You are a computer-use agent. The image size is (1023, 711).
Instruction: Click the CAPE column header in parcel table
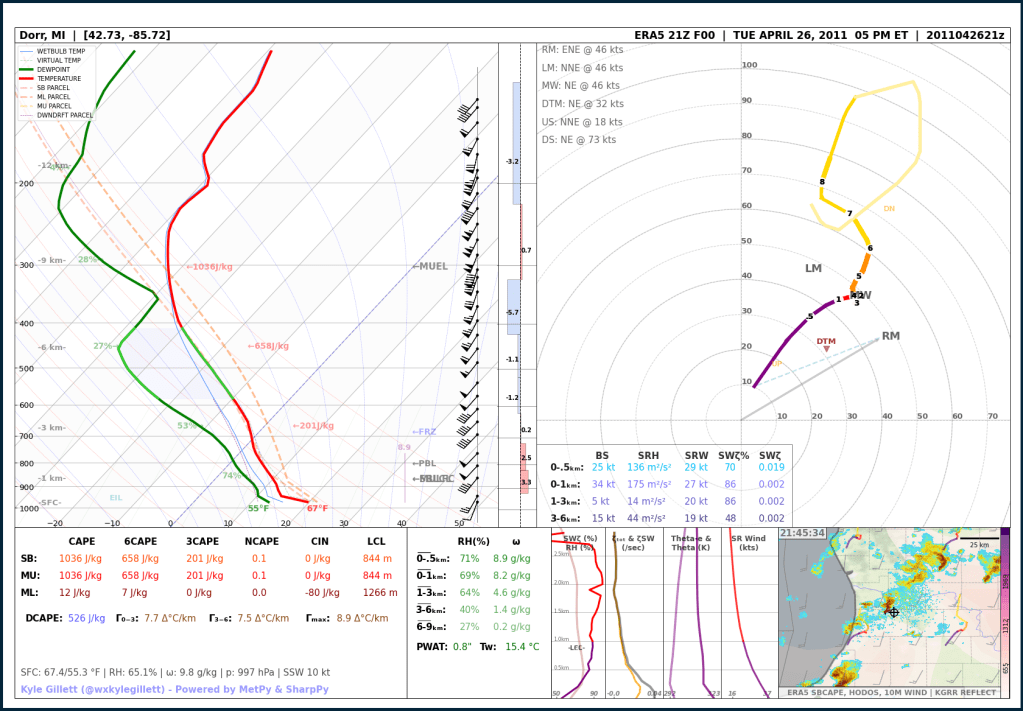point(82,540)
